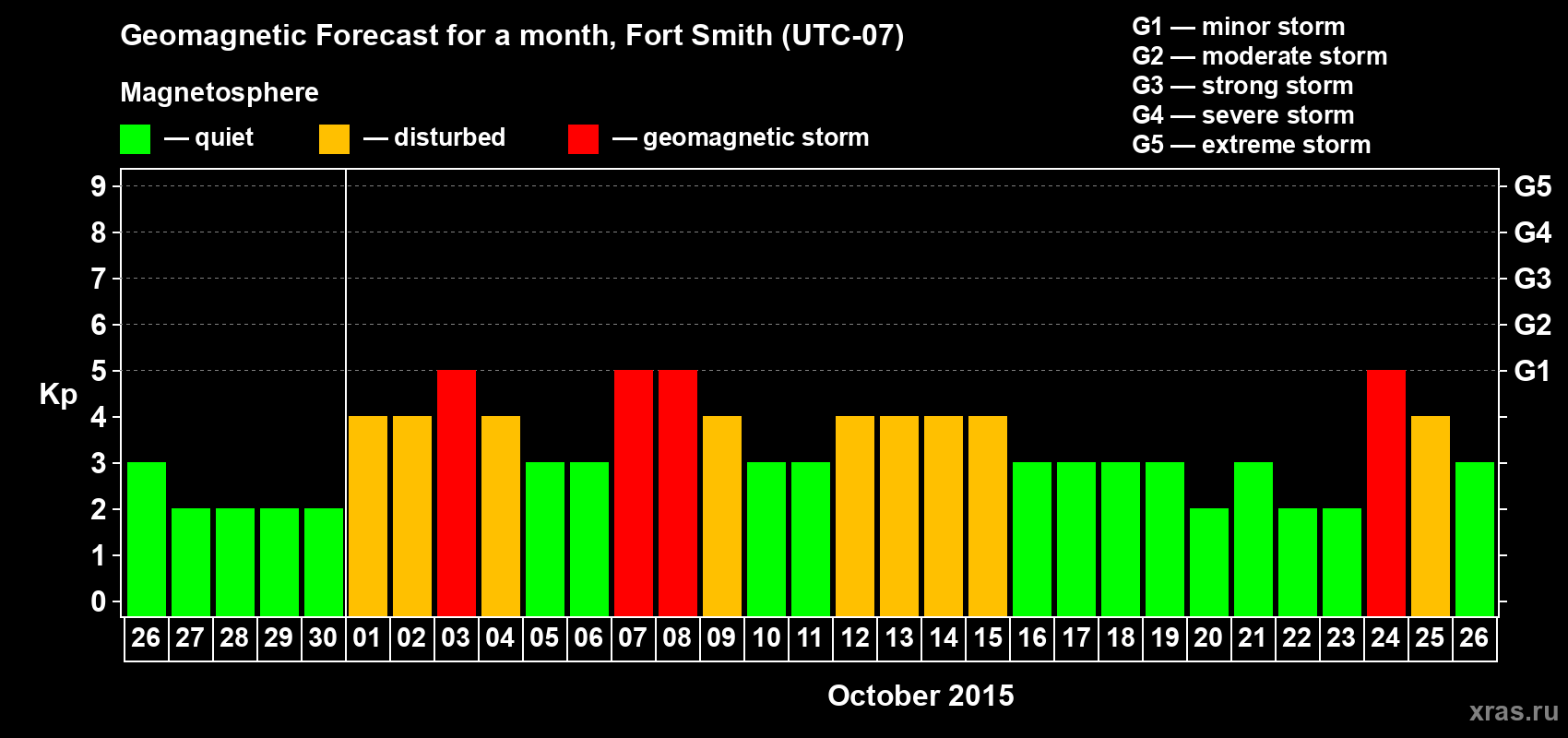The image size is (1568, 738).
Task: Click the green bar for October 05
Action: (545, 539)
